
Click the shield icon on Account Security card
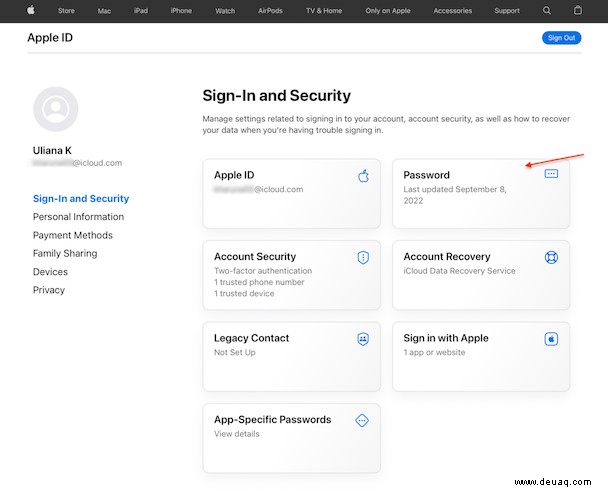(363, 257)
